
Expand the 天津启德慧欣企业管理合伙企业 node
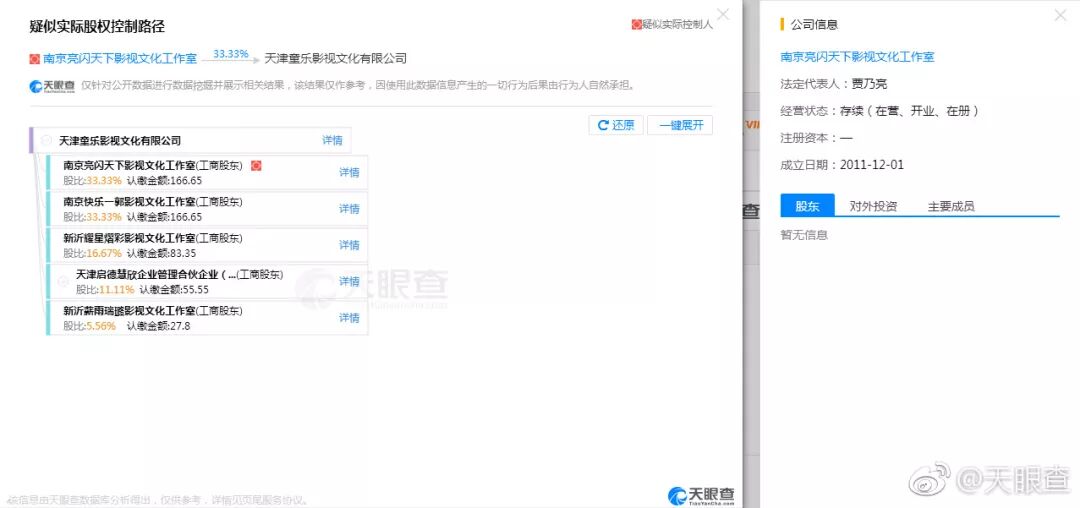click(63, 282)
